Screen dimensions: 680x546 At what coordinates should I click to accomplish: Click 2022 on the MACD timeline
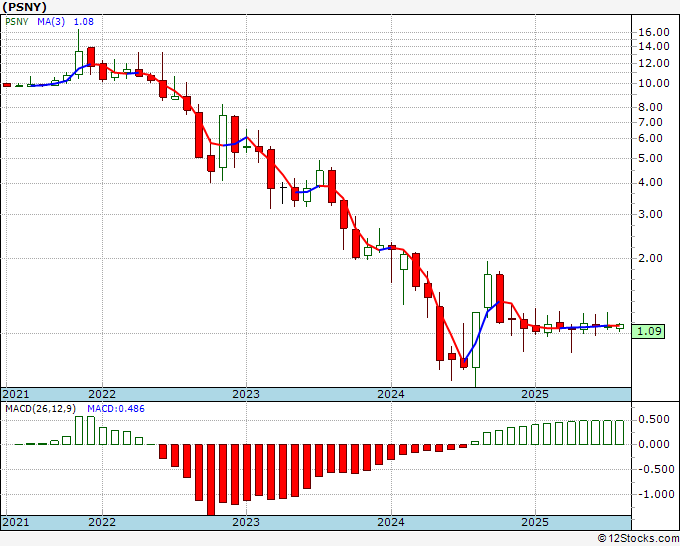tap(102, 522)
